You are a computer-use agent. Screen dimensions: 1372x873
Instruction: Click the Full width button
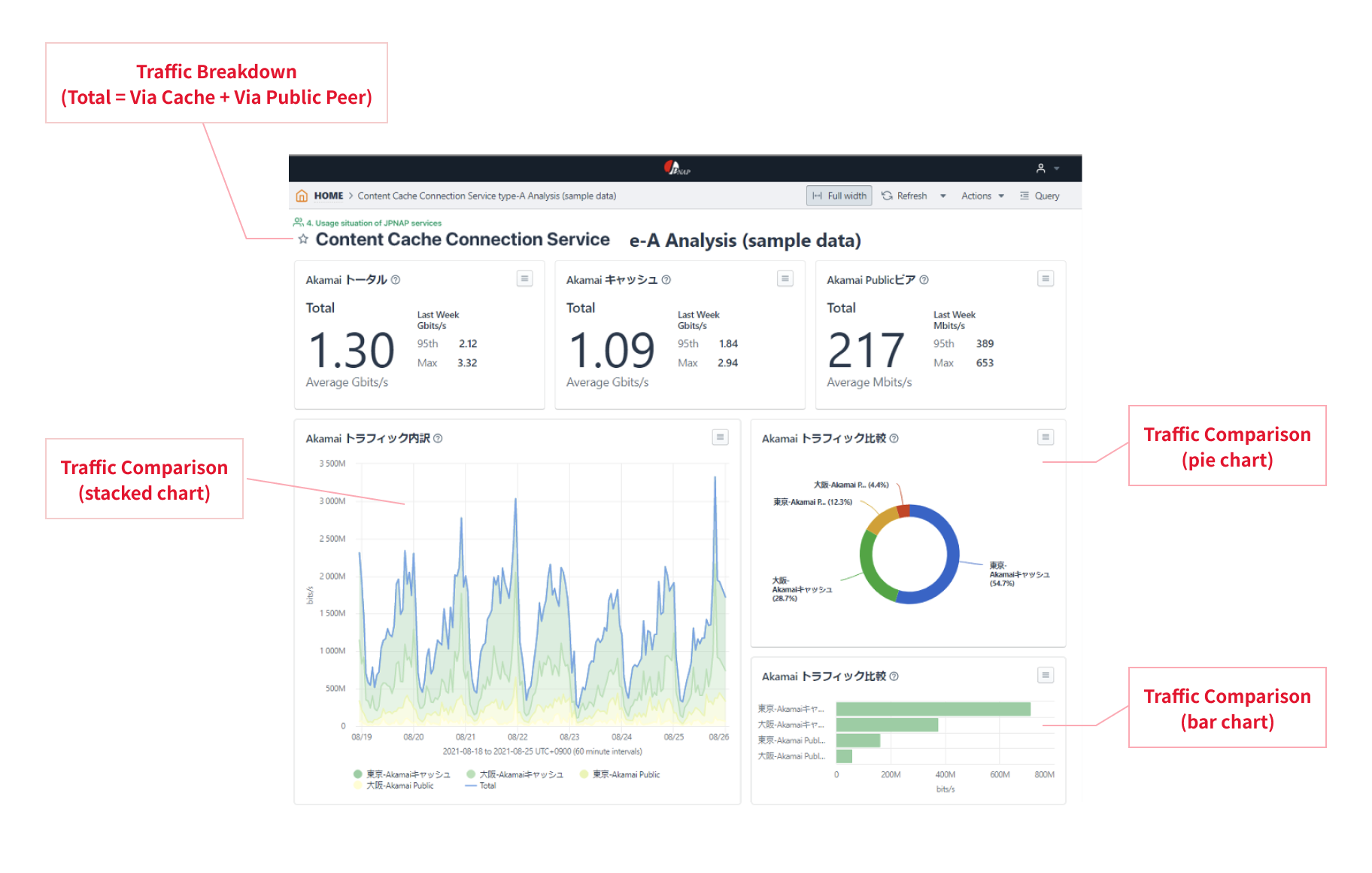839,196
